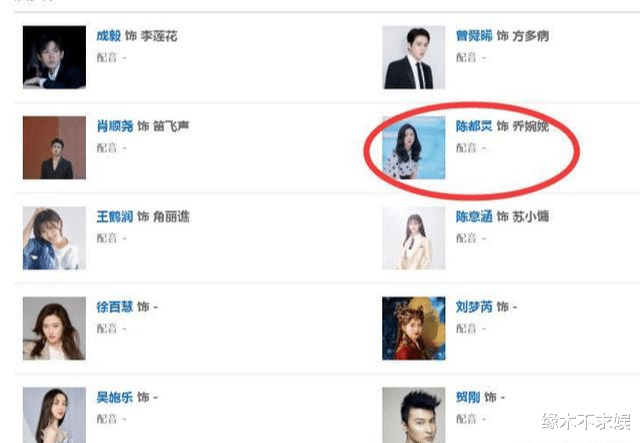640x443 pixels.
Task: Click 曾舜晞's suit portrait thumbnail
Action: tap(413, 57)
